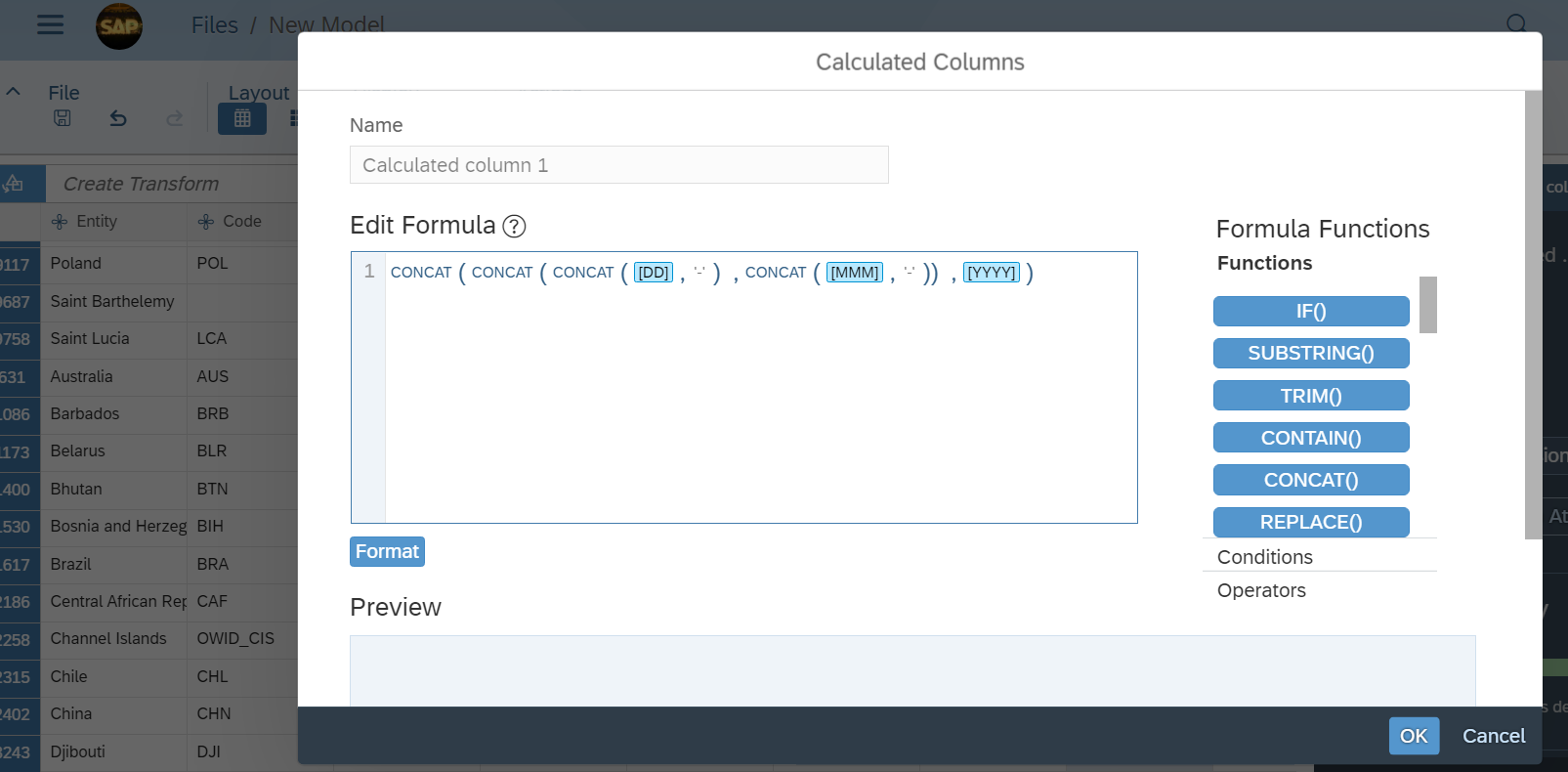
Task: Click the Name input field
Action: tap(619, 165)
